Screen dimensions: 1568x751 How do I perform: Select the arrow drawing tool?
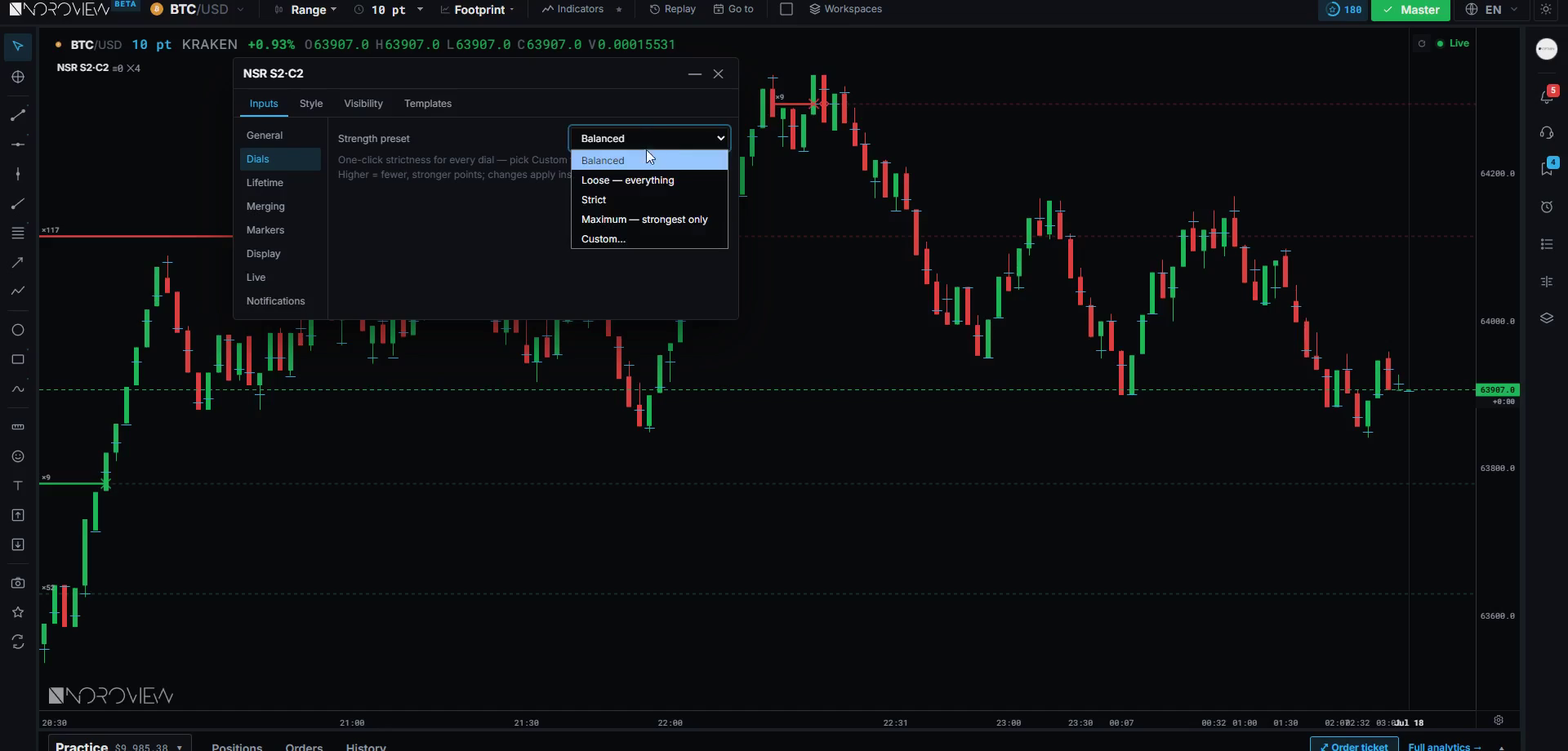coord(18,262)
